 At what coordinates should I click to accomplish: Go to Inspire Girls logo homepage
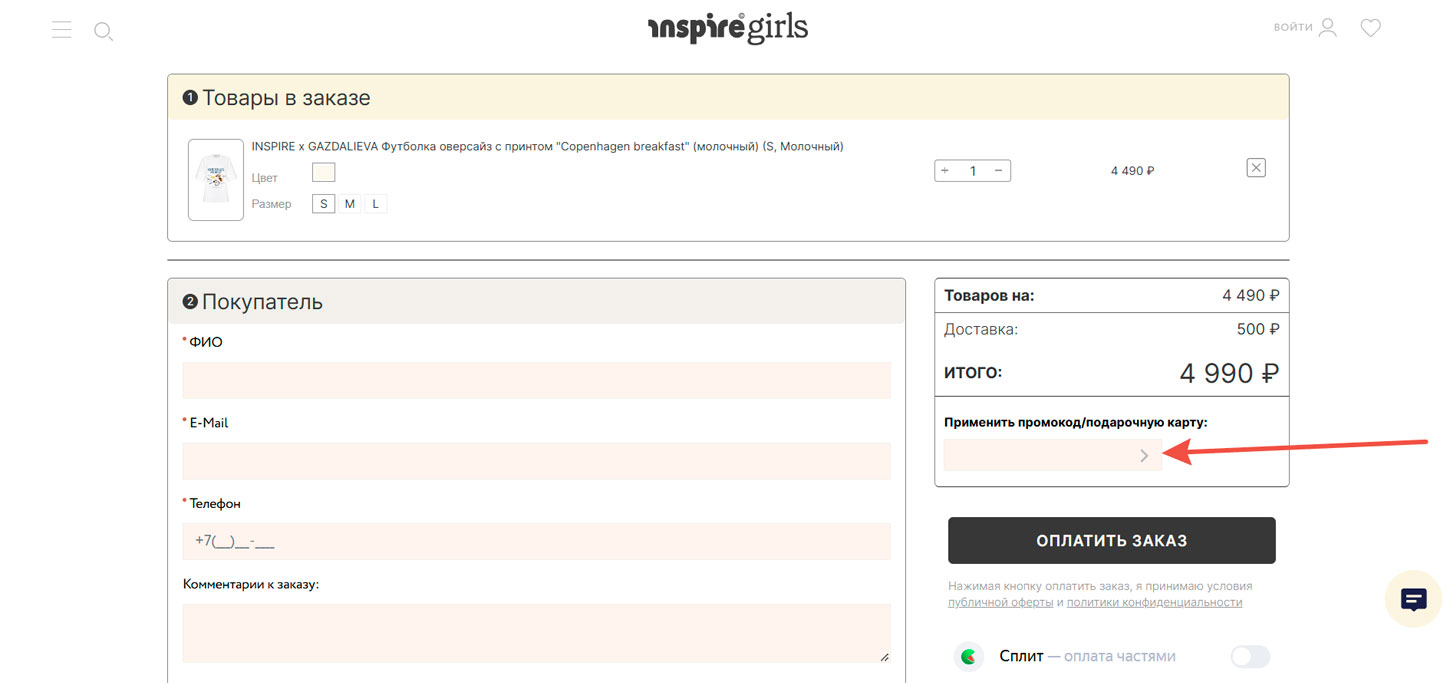pos(727,28)
